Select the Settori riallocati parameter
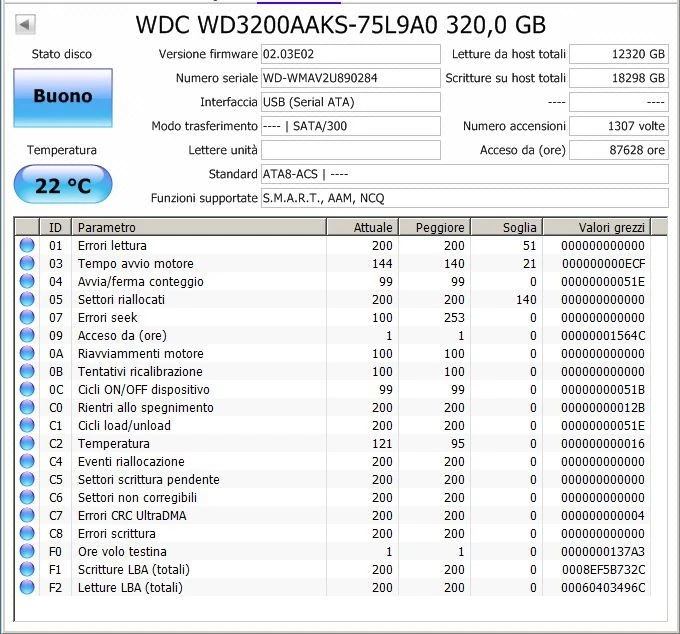 point(121,299)
